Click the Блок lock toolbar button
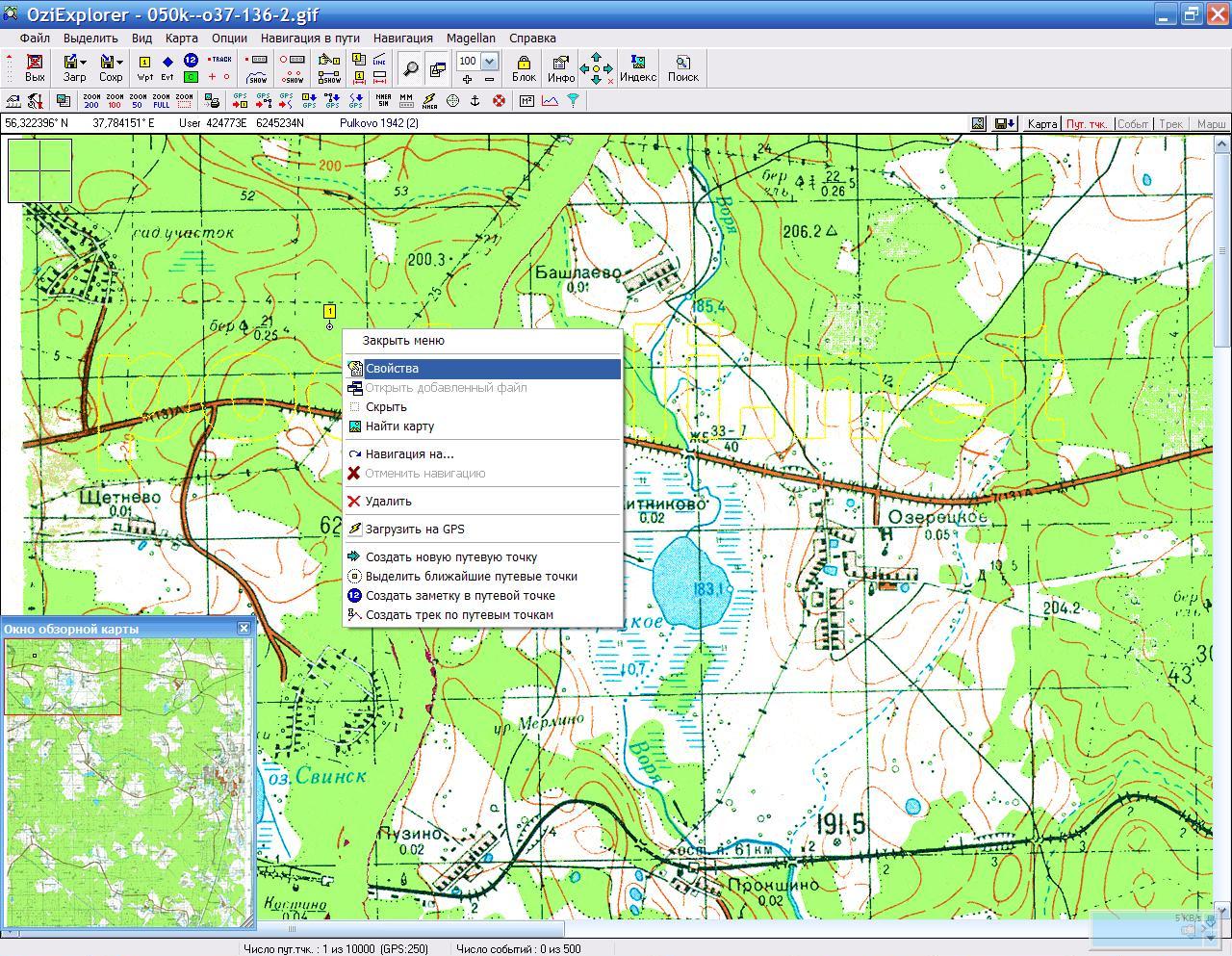 [x=524, y=67]
